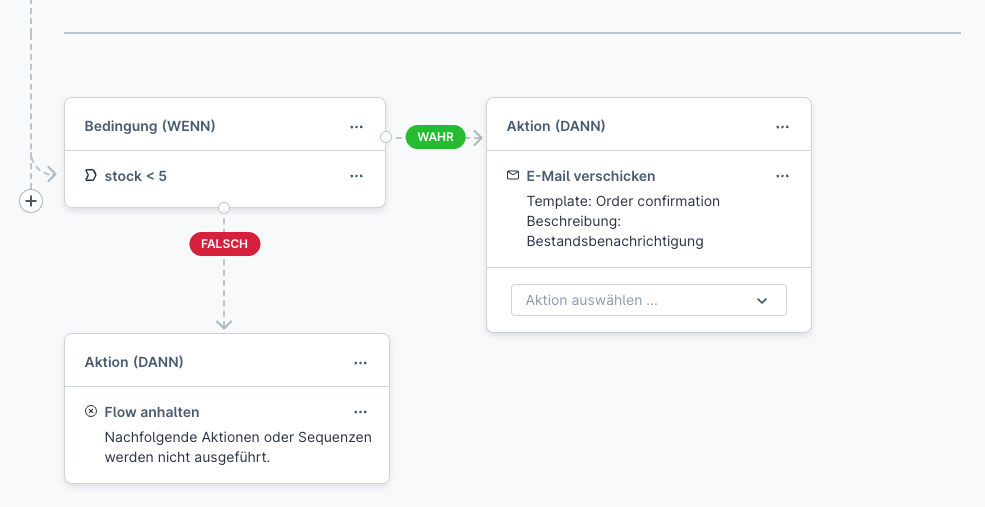Select the 'E-Mail verschicken' action title
Screen dimensions: 985x507
click(x=591, y=176)
